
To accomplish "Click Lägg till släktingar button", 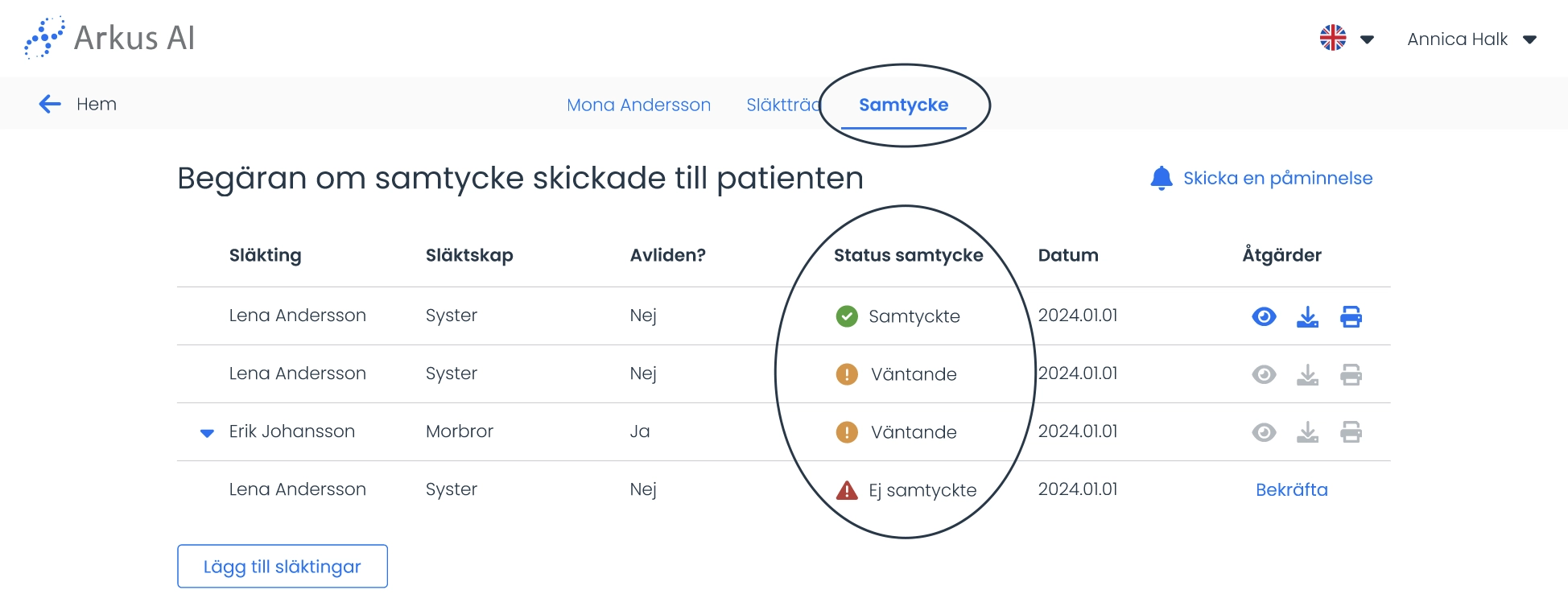I will 283,567.
